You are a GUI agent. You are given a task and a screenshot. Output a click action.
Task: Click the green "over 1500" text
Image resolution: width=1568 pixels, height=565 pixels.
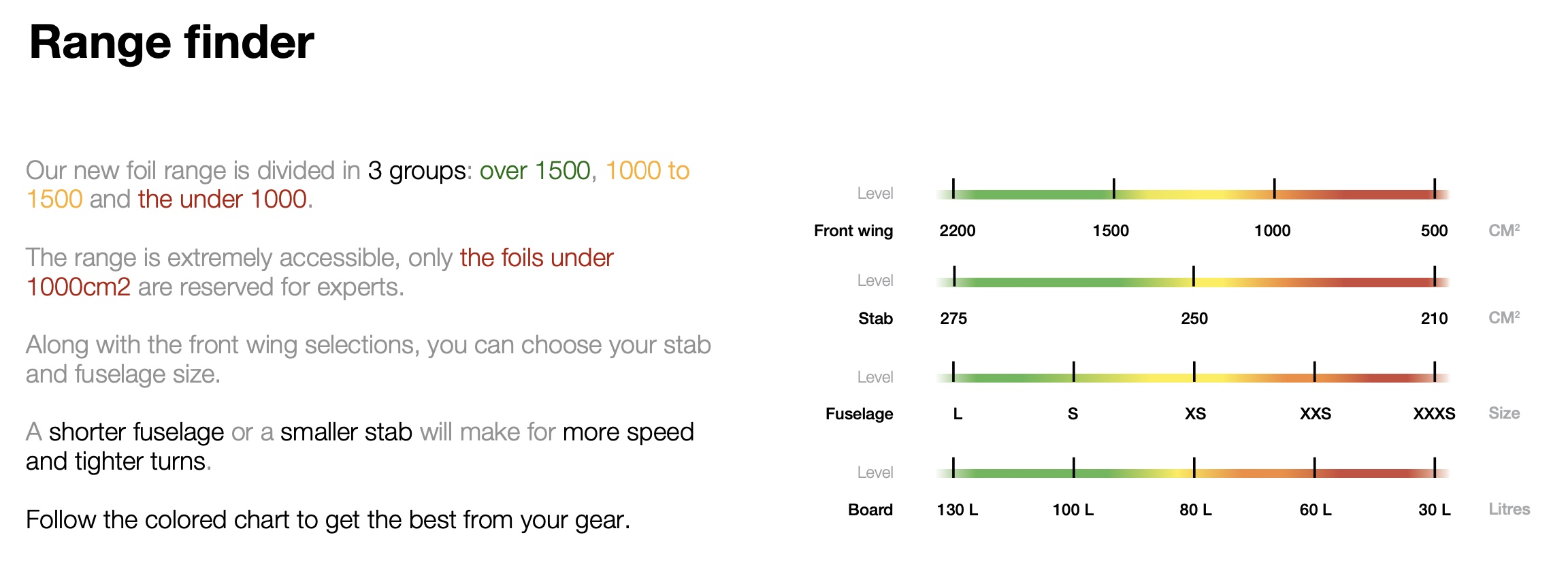tap(535, 171)
